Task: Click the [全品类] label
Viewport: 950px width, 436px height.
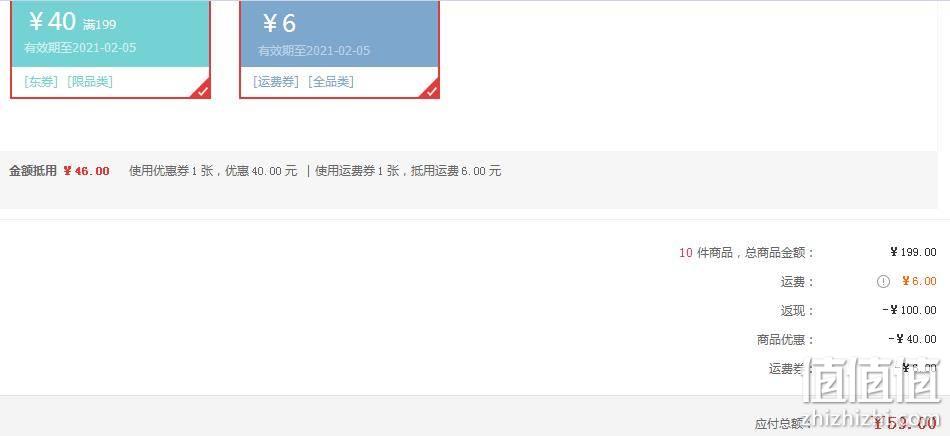Action: [331, 82]
